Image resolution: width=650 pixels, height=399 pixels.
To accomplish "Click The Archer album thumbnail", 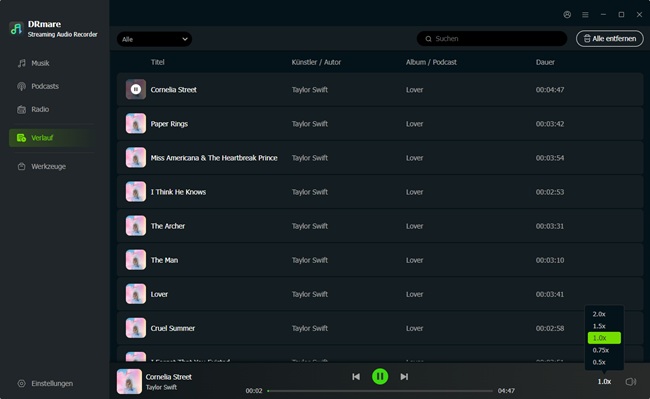I will pos(136,225).
